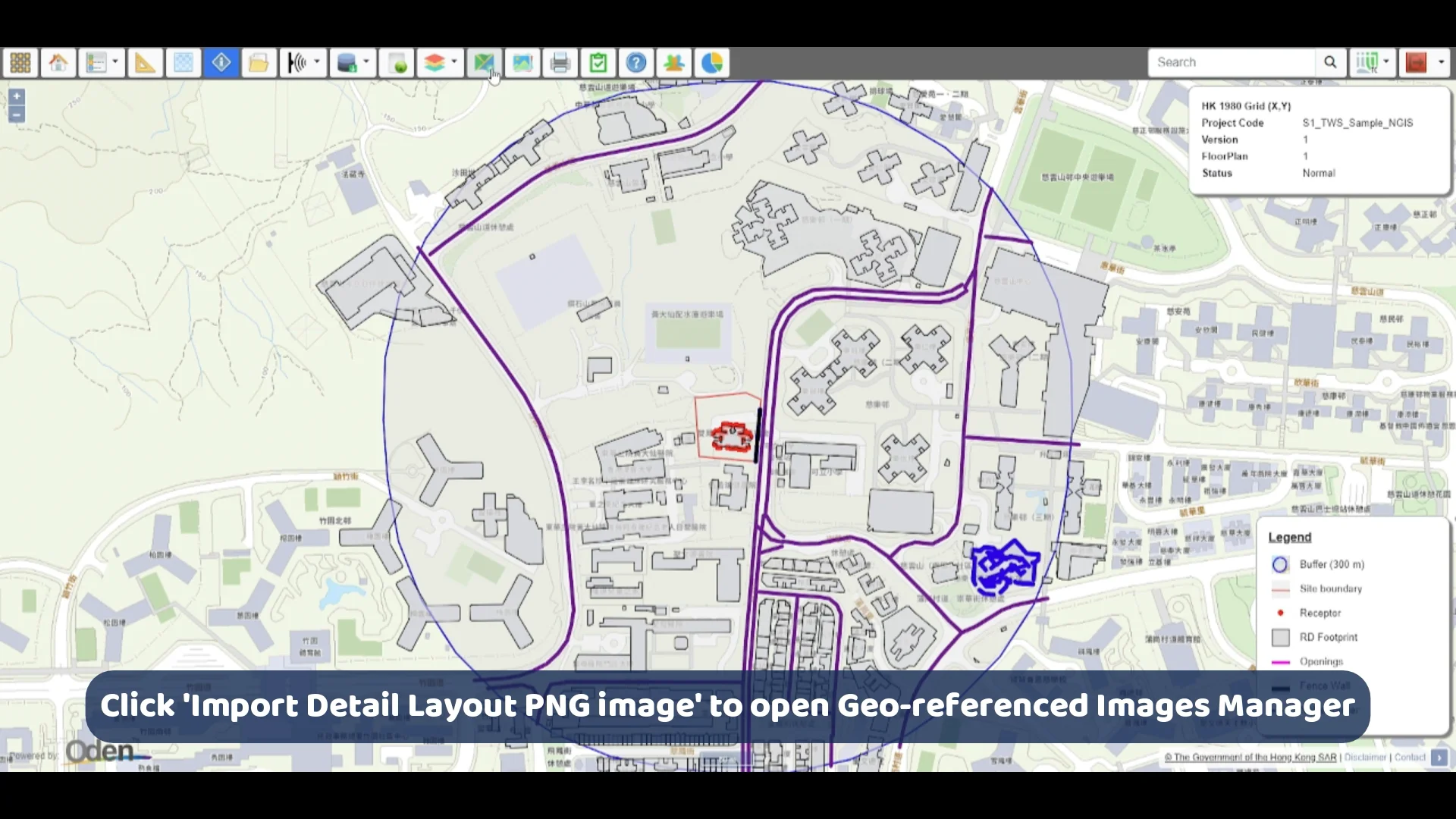Click the users group icon

coord(673,63)
